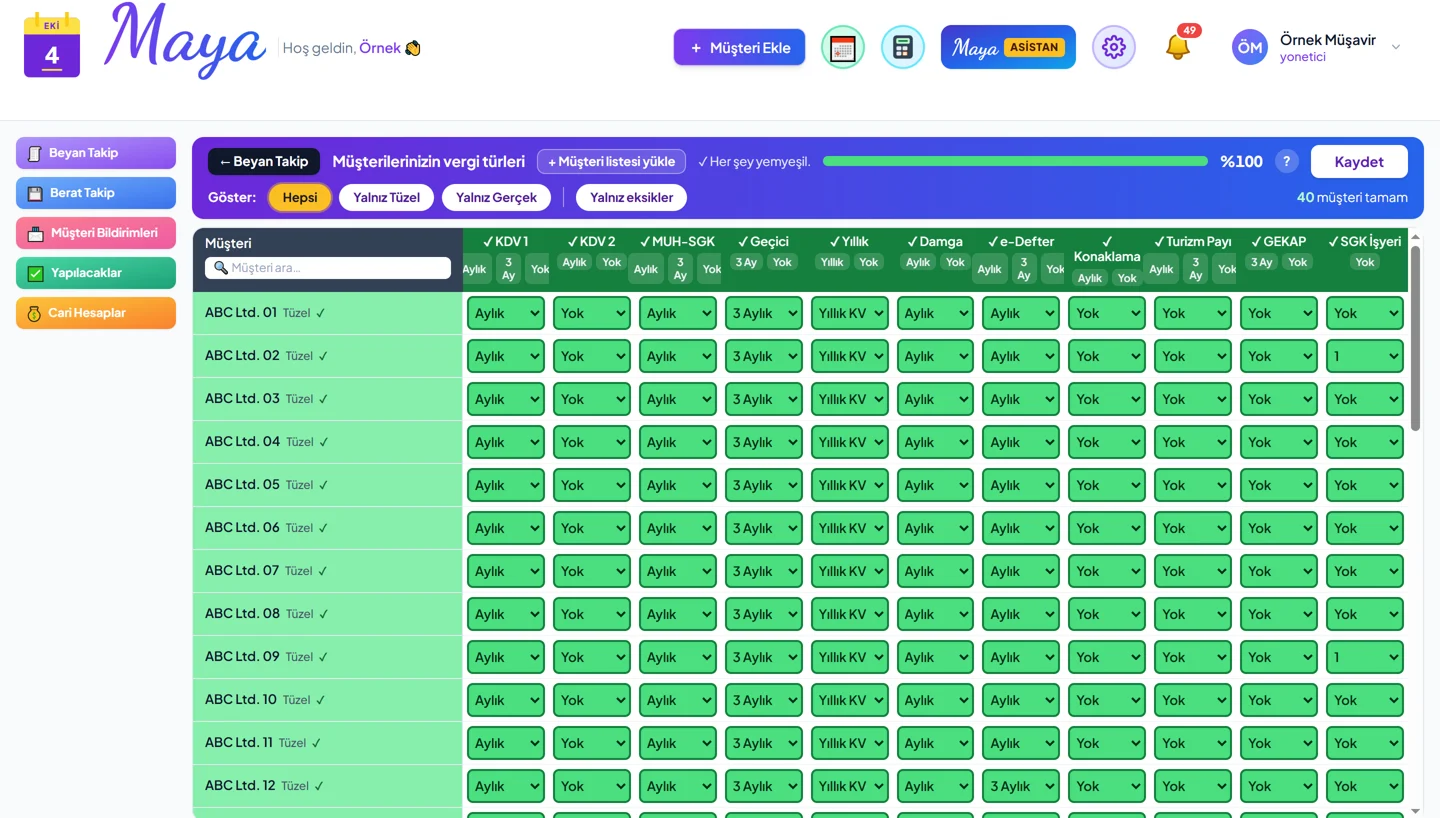Click the Berat Takip floppy disk icon

[35, 193]
